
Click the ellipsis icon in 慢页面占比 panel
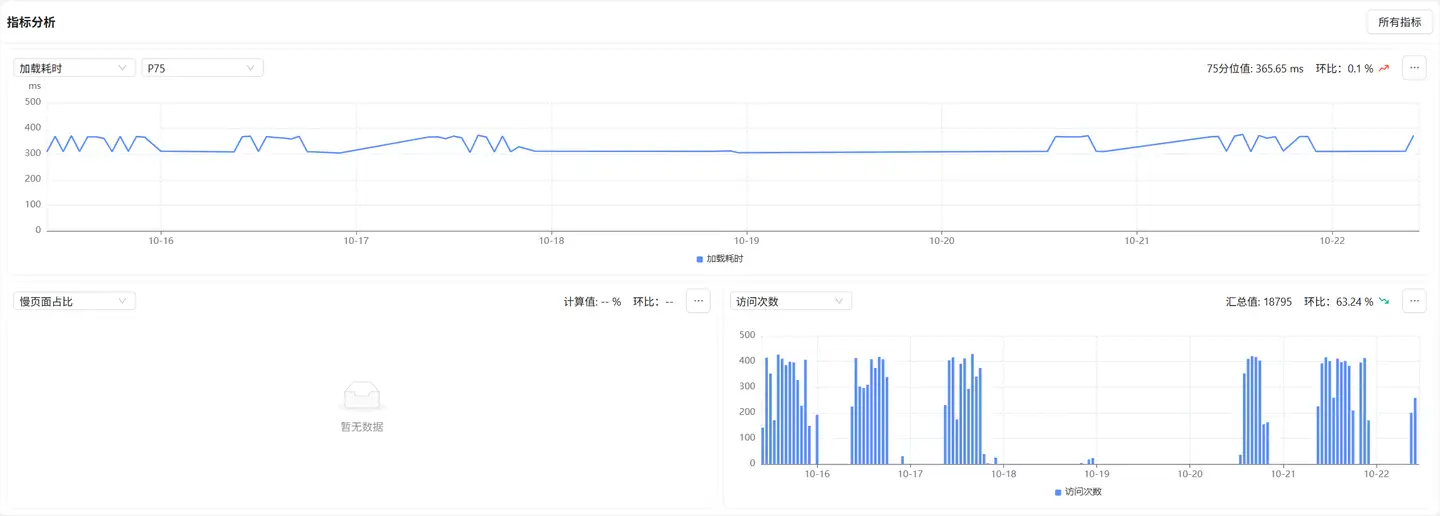[x=698, y=301]
